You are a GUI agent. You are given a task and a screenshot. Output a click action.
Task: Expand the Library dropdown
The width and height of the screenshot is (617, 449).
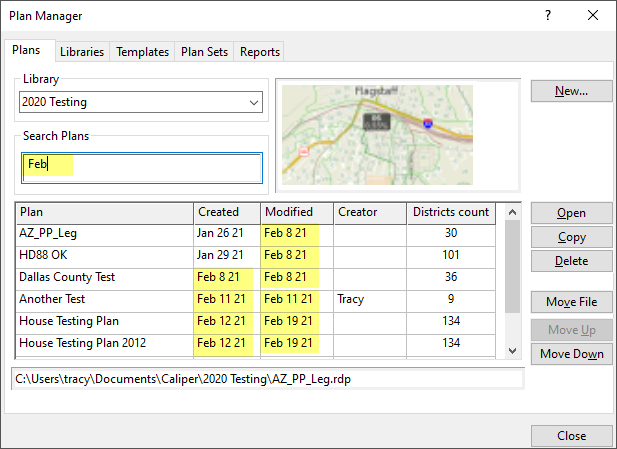pos(252,102)
